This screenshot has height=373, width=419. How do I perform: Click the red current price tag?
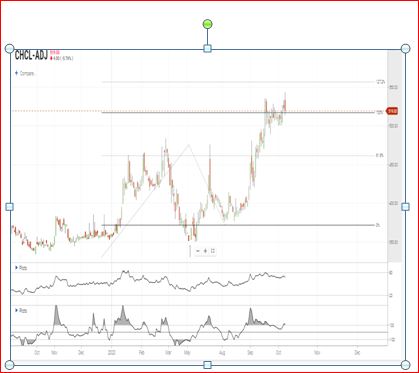click(x=392, y=111)
